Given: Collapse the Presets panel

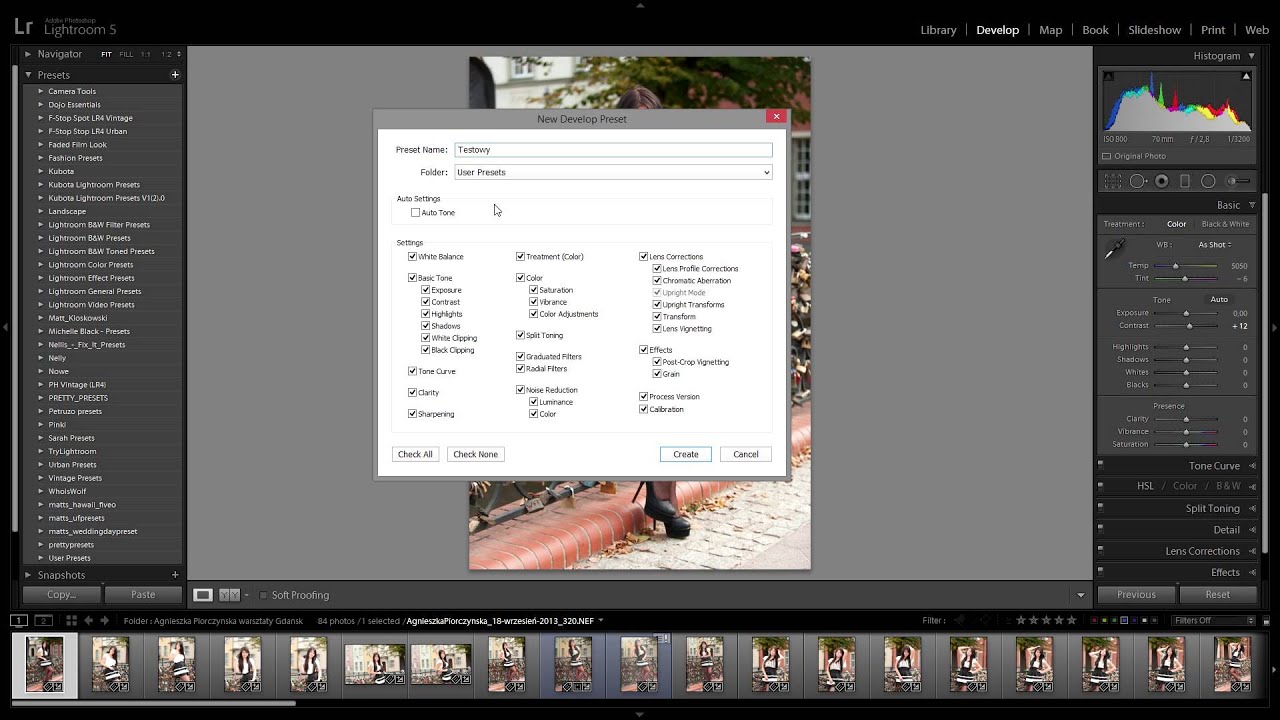Looking at the screenshot, I should coord(29,75).
